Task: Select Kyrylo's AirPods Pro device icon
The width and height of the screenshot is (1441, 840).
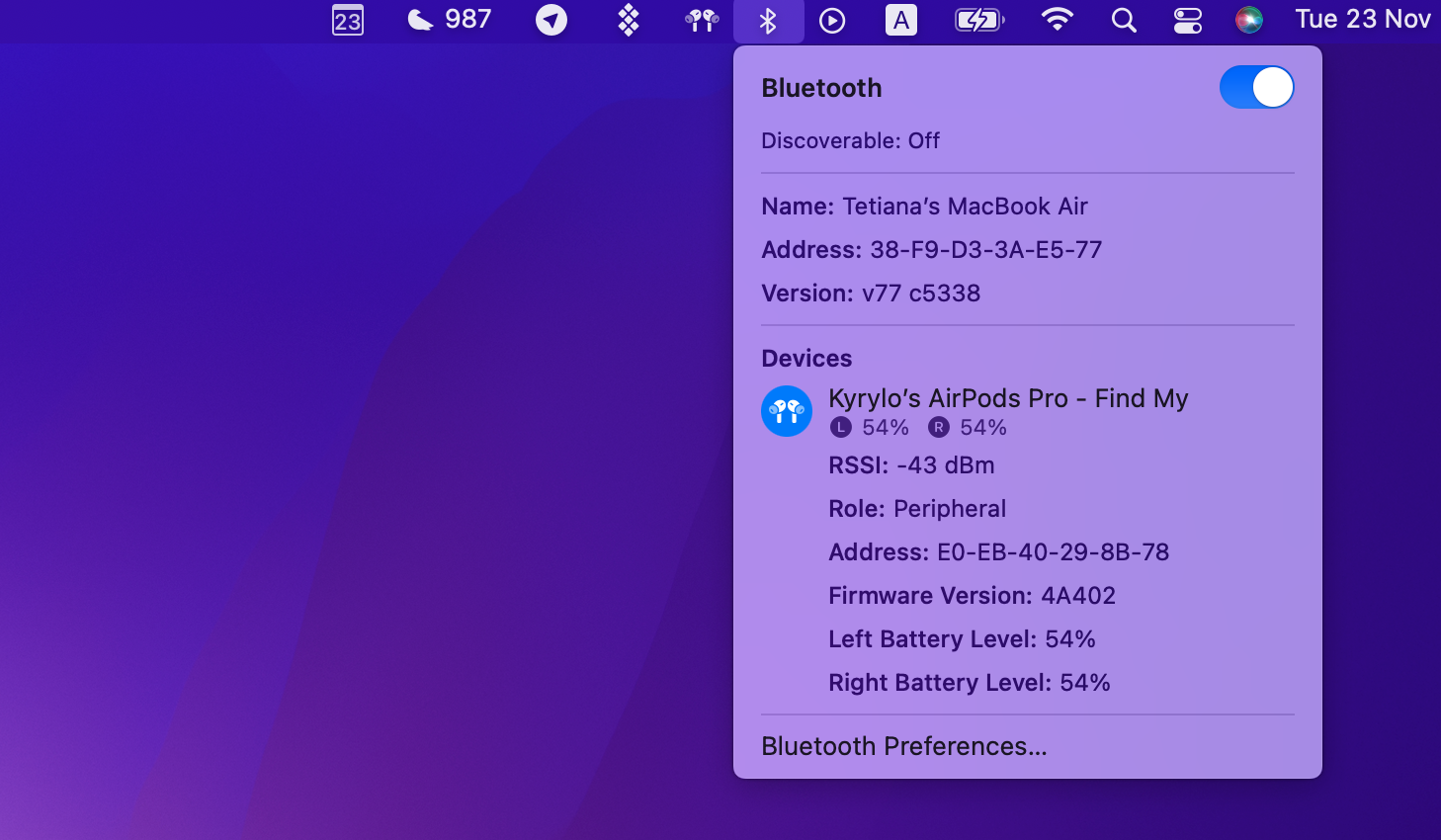Action: [x=787, y=411]
